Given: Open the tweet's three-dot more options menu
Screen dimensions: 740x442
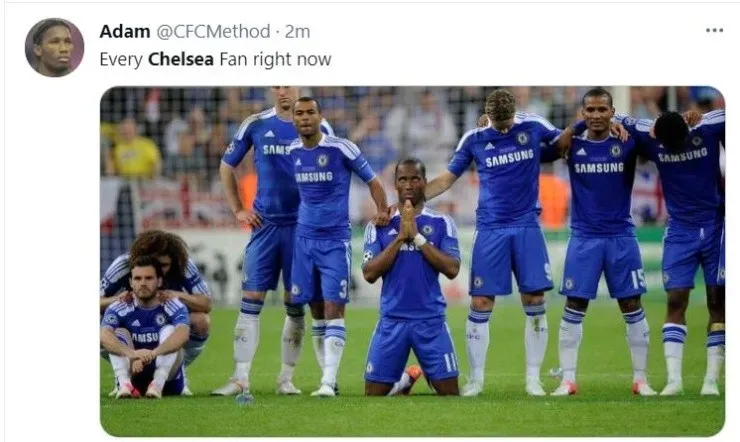Looking at the screenshot, I should [x=714, y=31].
